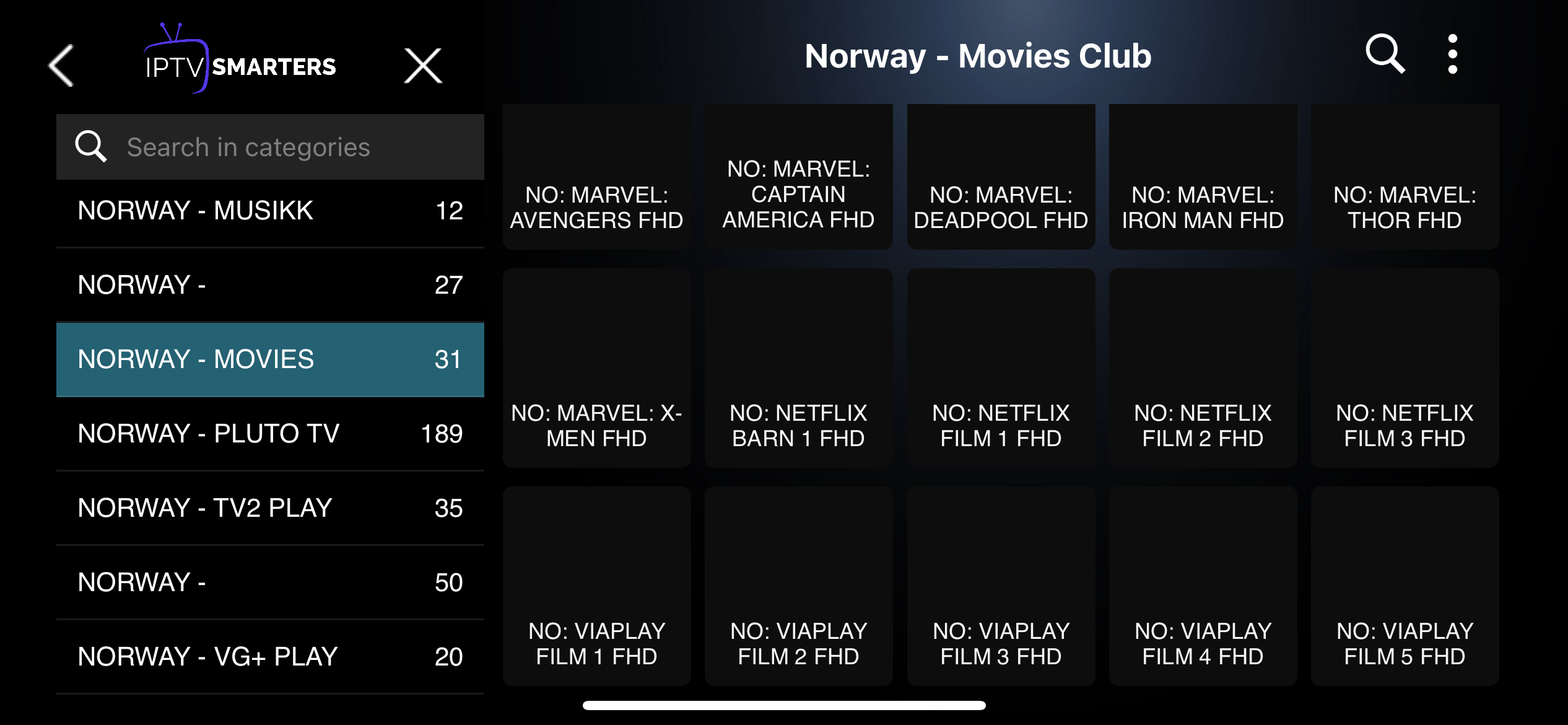Viewport: 1568px width, 725px height.
Task: Select the NORWAY - MUSIKK category
Action: click(x=270, y=211)
